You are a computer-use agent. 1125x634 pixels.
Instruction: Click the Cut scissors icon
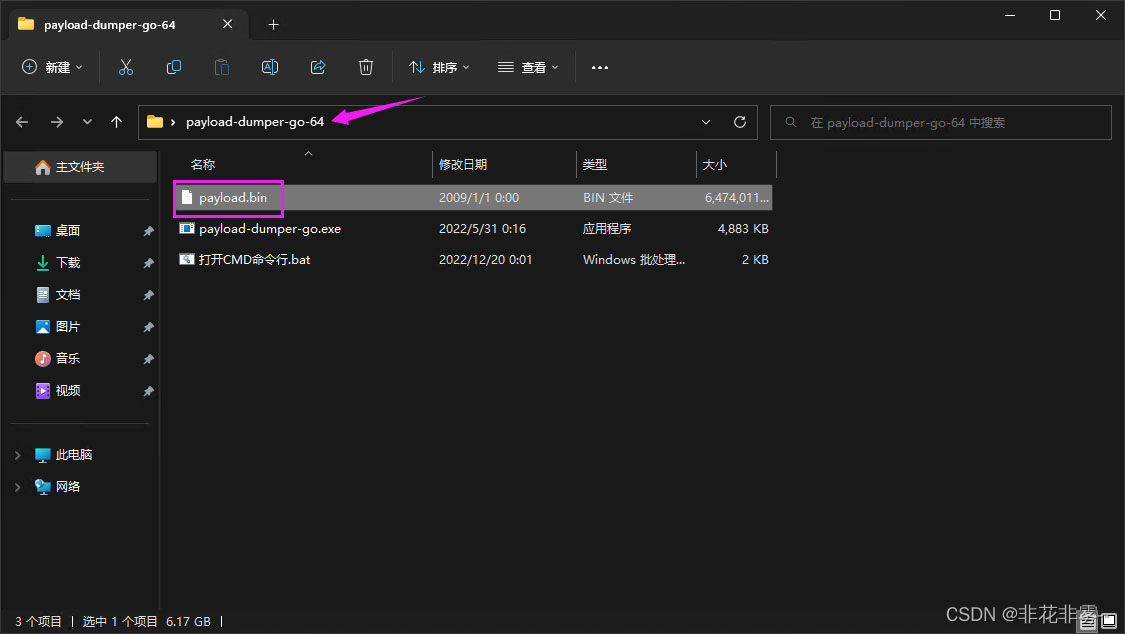(126, 67)
